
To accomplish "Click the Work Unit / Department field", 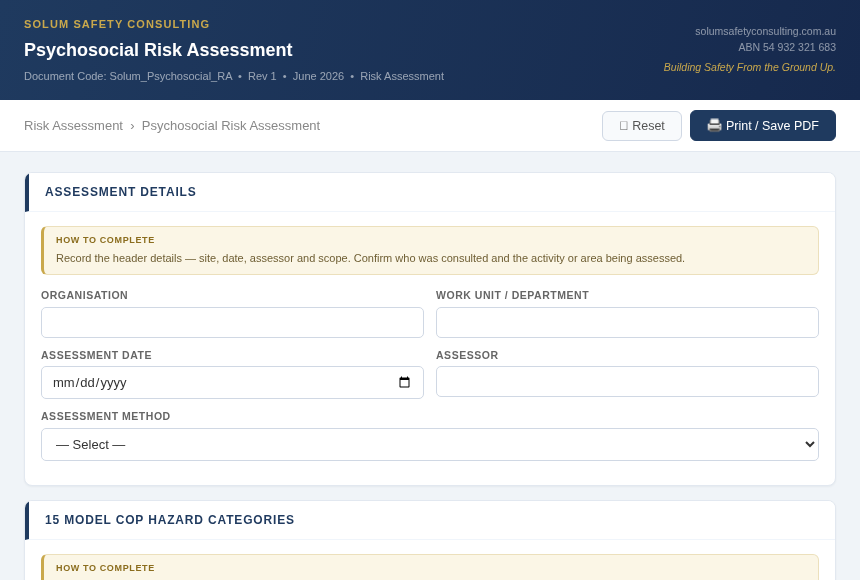I will (627, 323).
